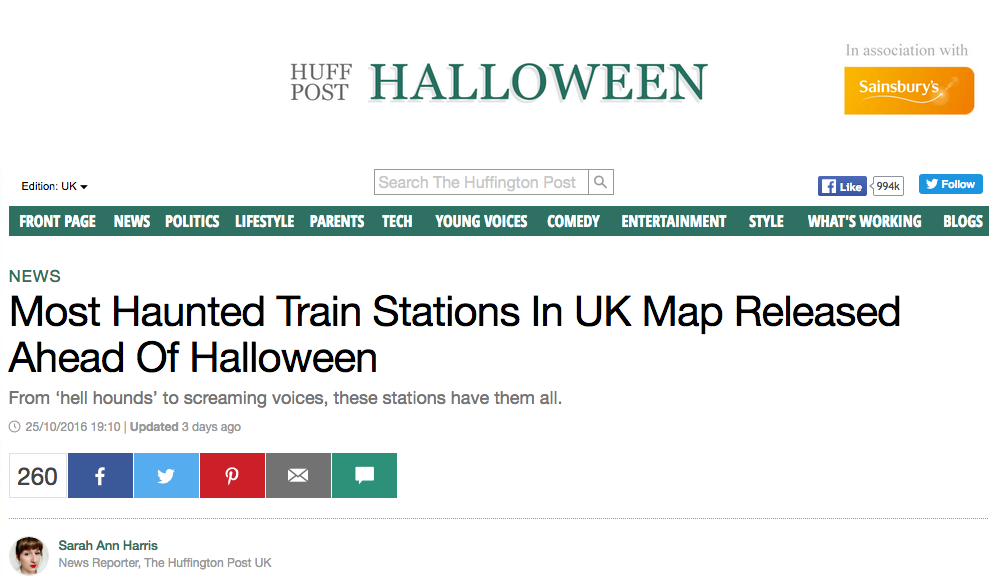Click 'News Reporter, The Huffington Post UK' text
992x581 pixels.
pos(165,563)
